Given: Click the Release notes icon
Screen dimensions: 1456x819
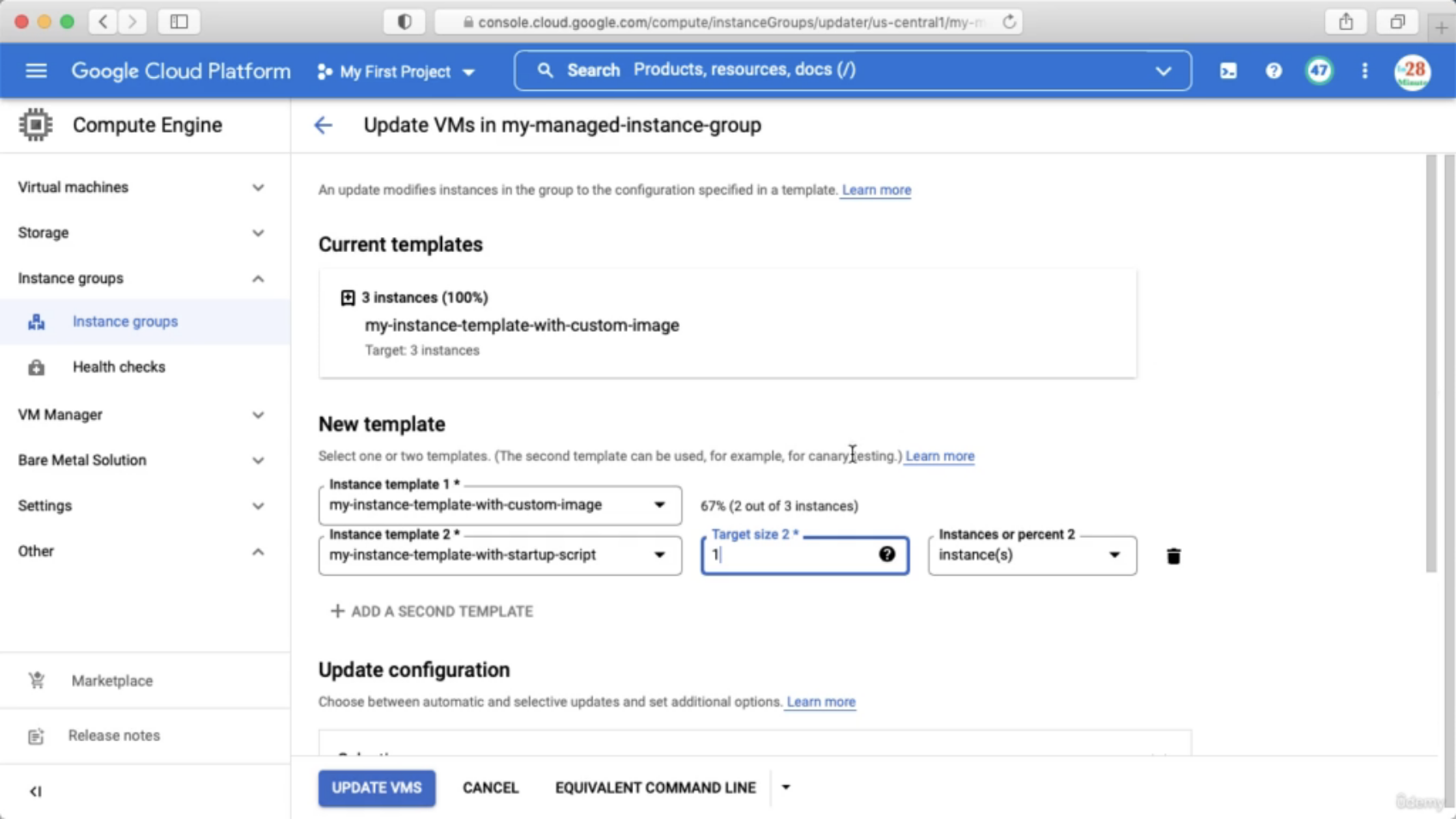Looking at the screenshot, I should (36, 736).
